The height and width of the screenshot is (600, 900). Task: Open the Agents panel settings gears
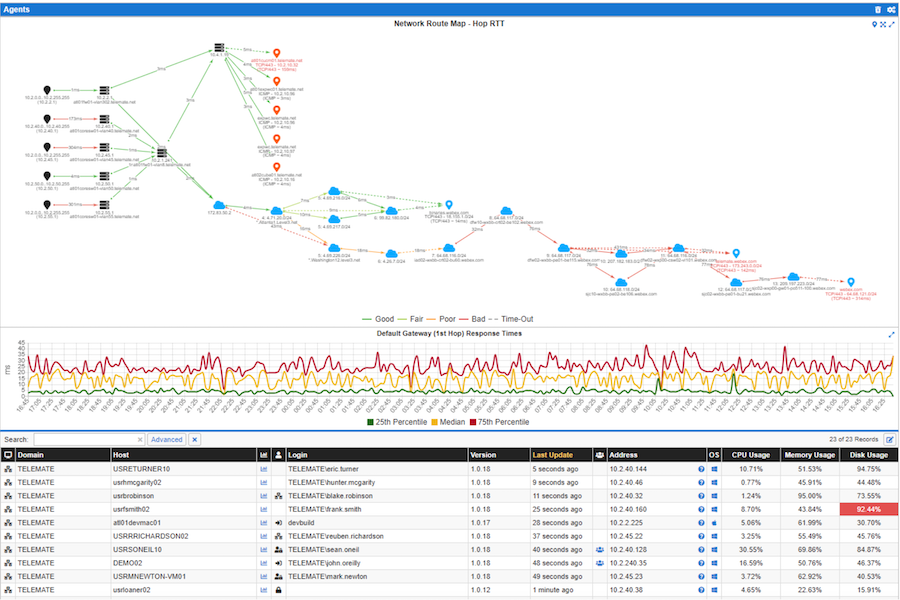click(x=891, y=10)
